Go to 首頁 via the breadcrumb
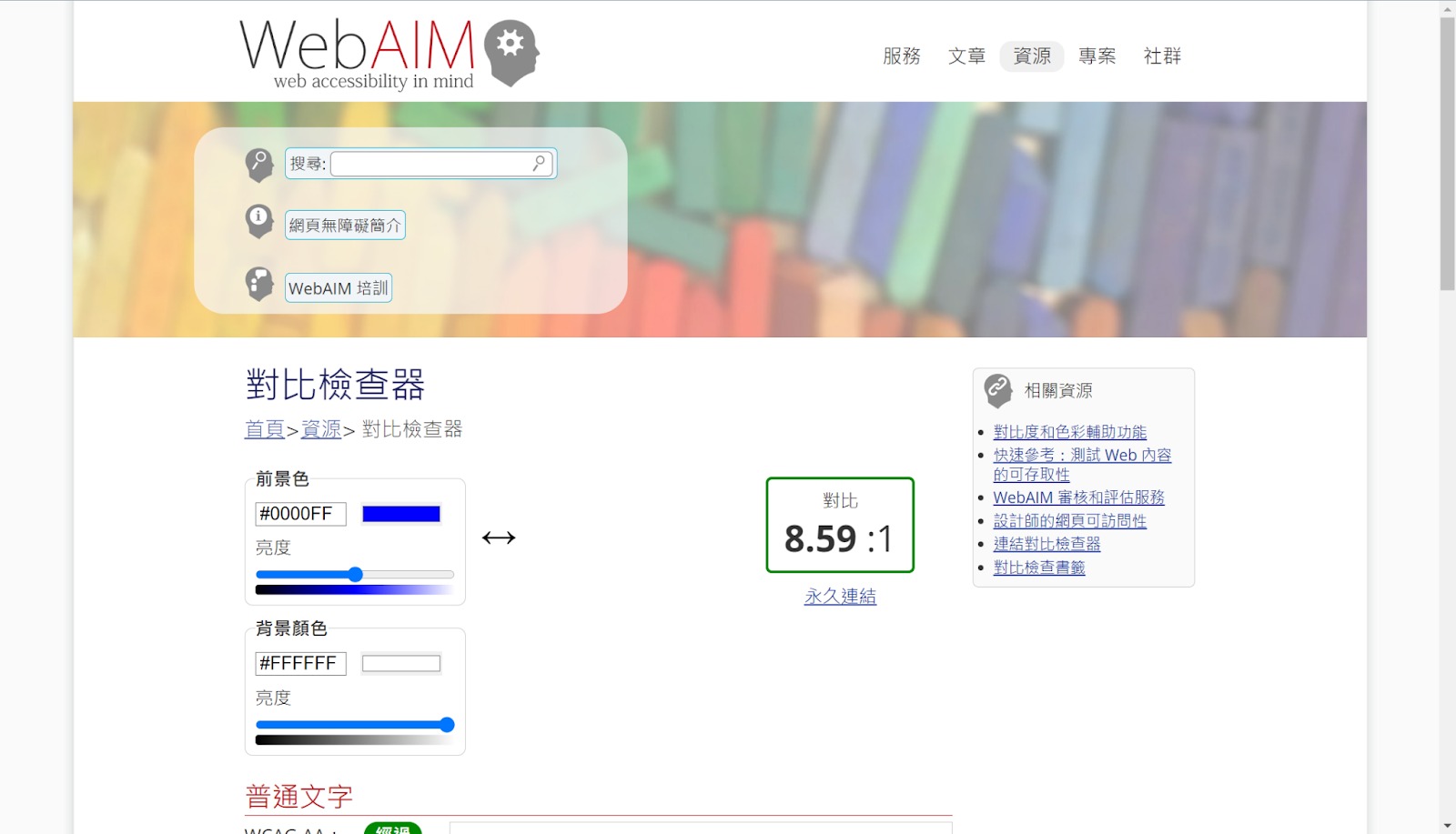 pos(263,429)
